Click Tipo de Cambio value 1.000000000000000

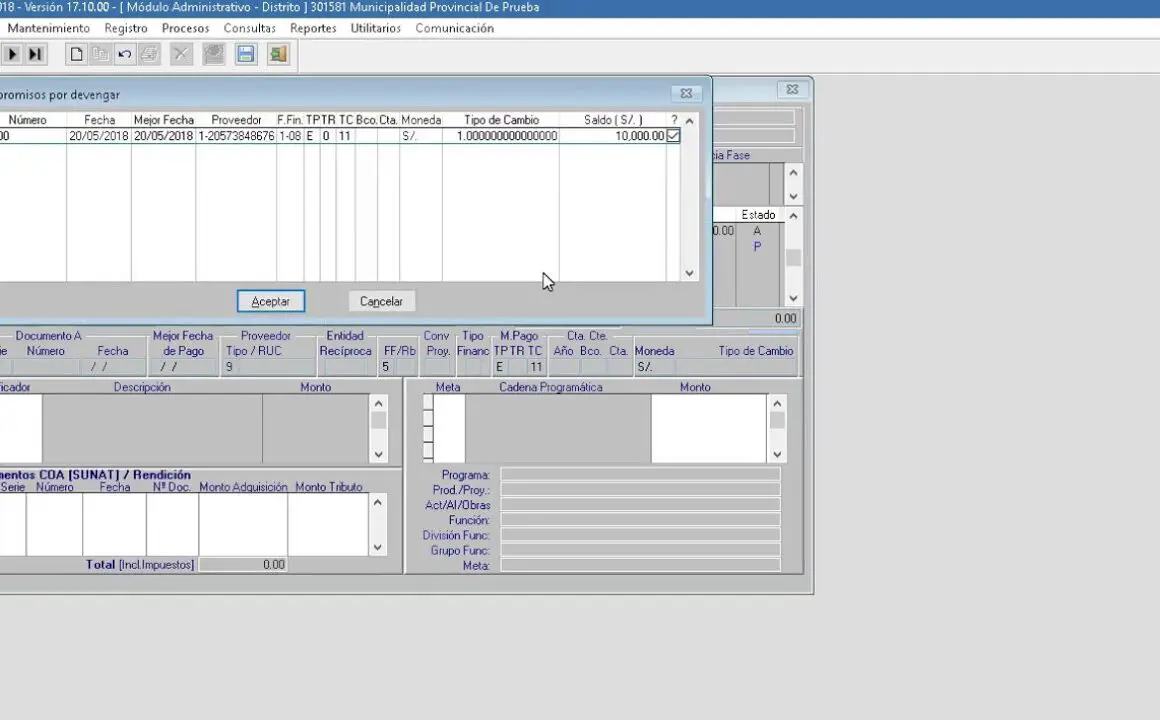pos(501,136)
